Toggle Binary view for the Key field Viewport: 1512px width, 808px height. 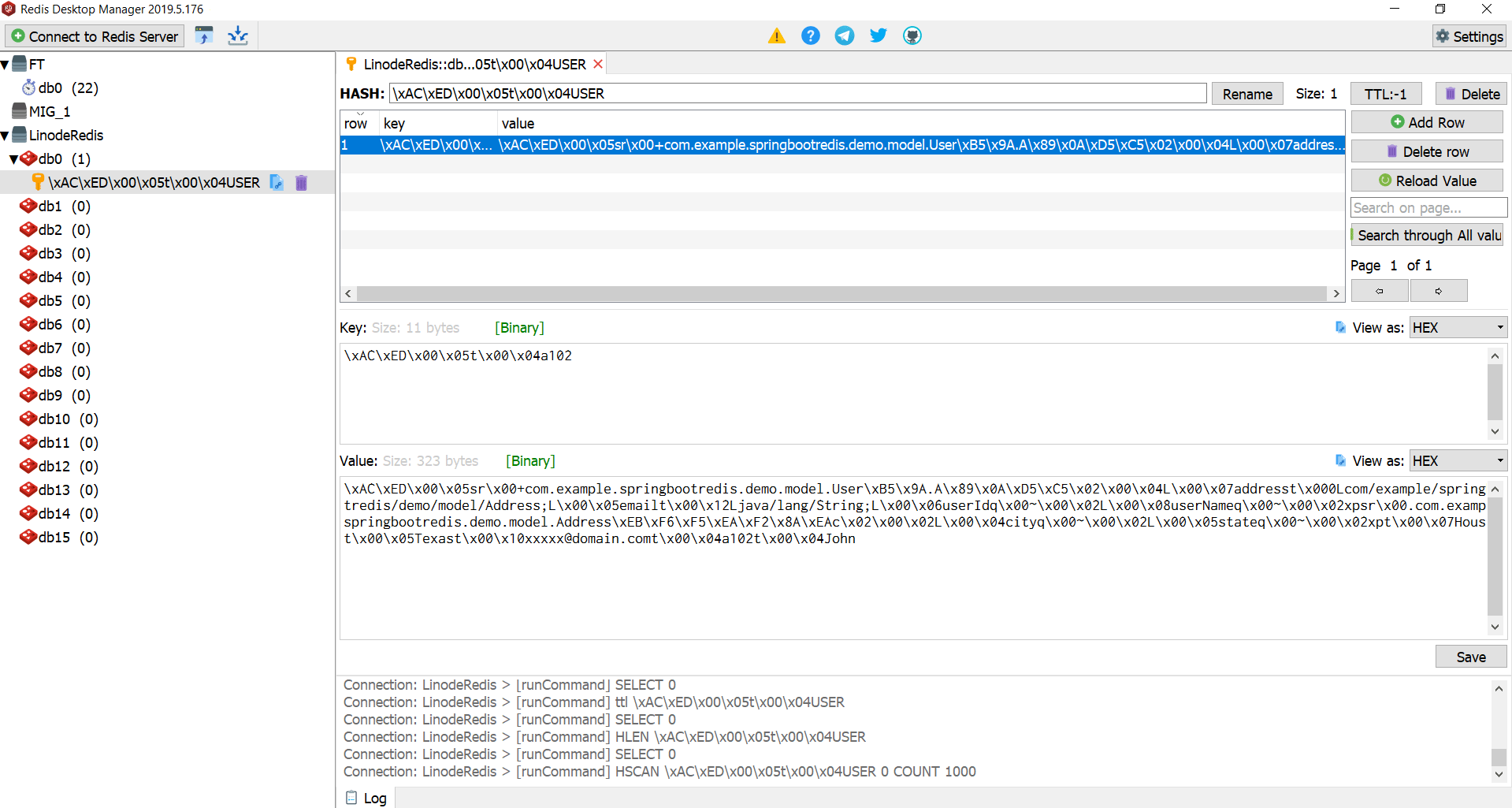519,328
